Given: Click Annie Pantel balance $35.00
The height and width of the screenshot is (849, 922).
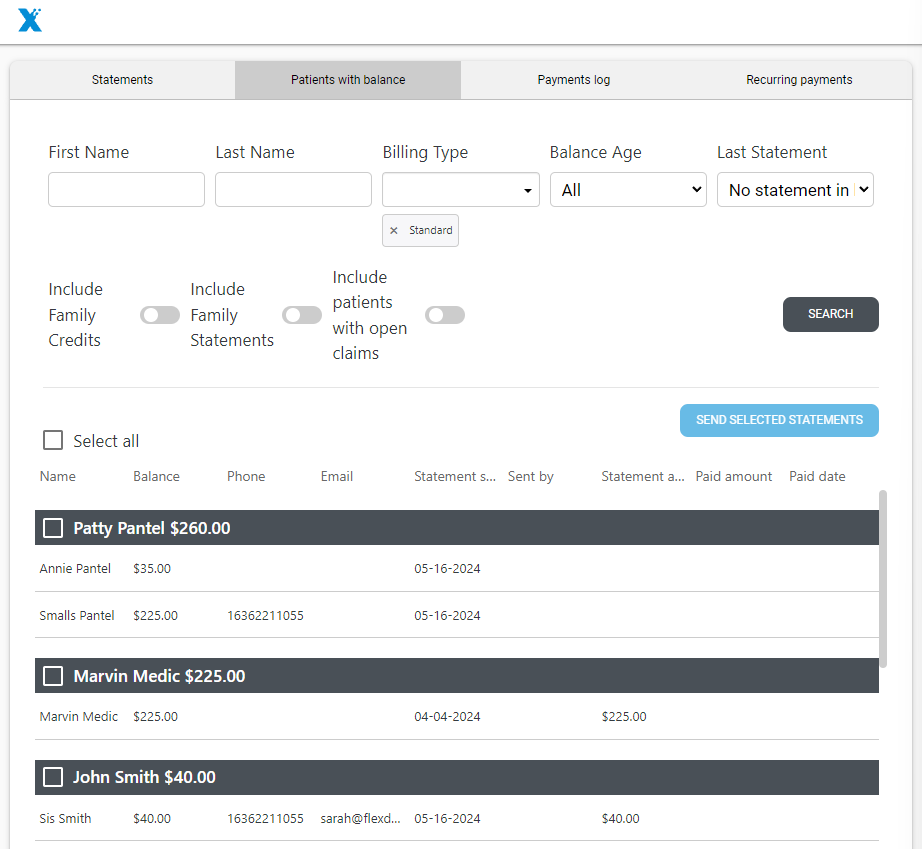Looking at the screenshot, I should tap(152, 569).
